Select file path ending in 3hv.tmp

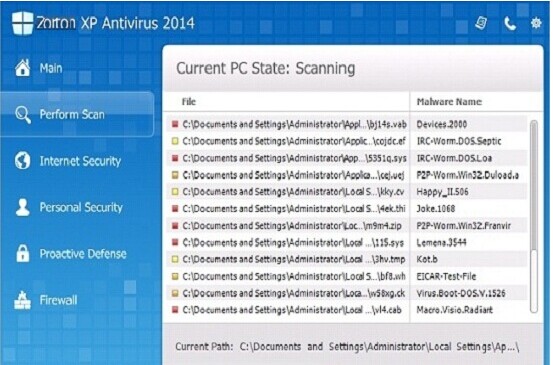coord(294,260)
